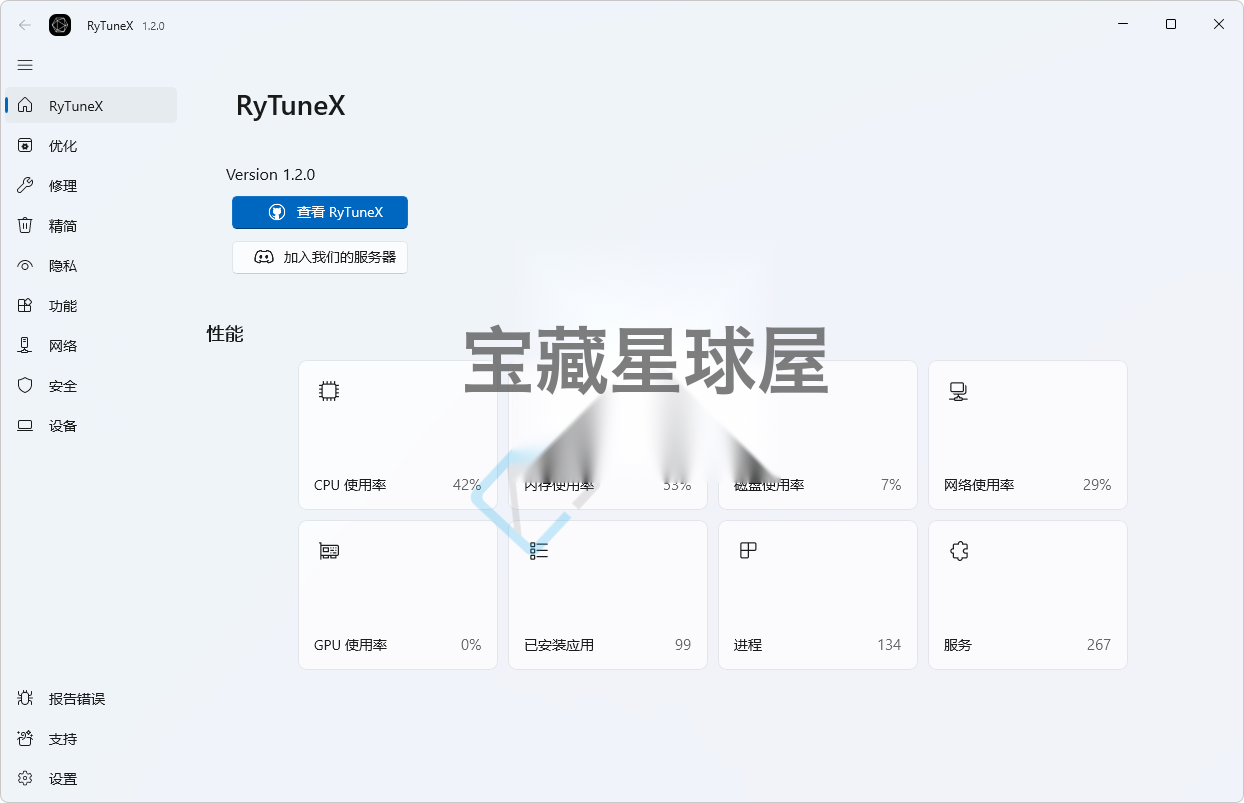This screenshot has width=1244, height=803.
Task: Click the 查看 RyTuneX GitHub button
Action: click(320, 212)
